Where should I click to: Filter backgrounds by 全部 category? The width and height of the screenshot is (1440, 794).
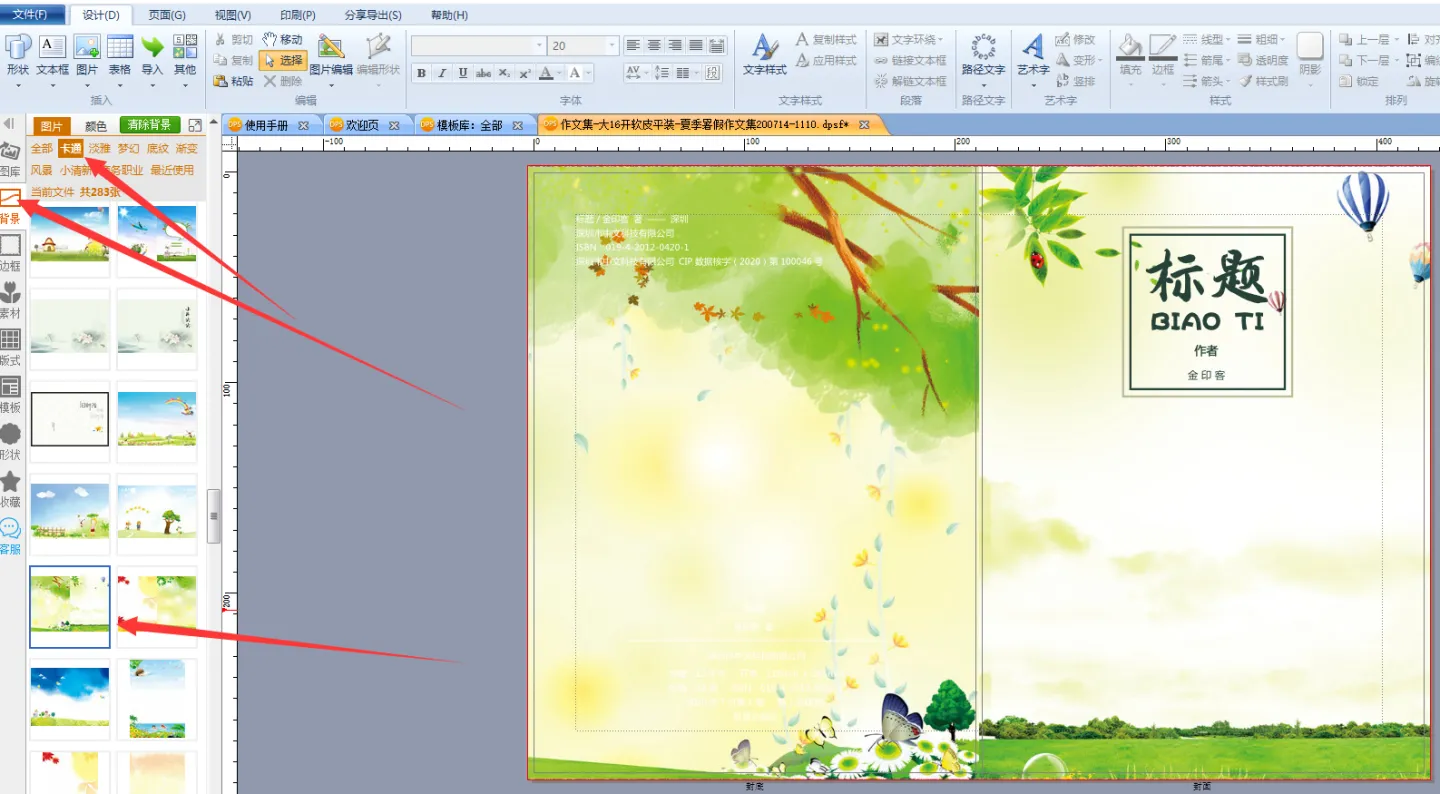[41, 148]
